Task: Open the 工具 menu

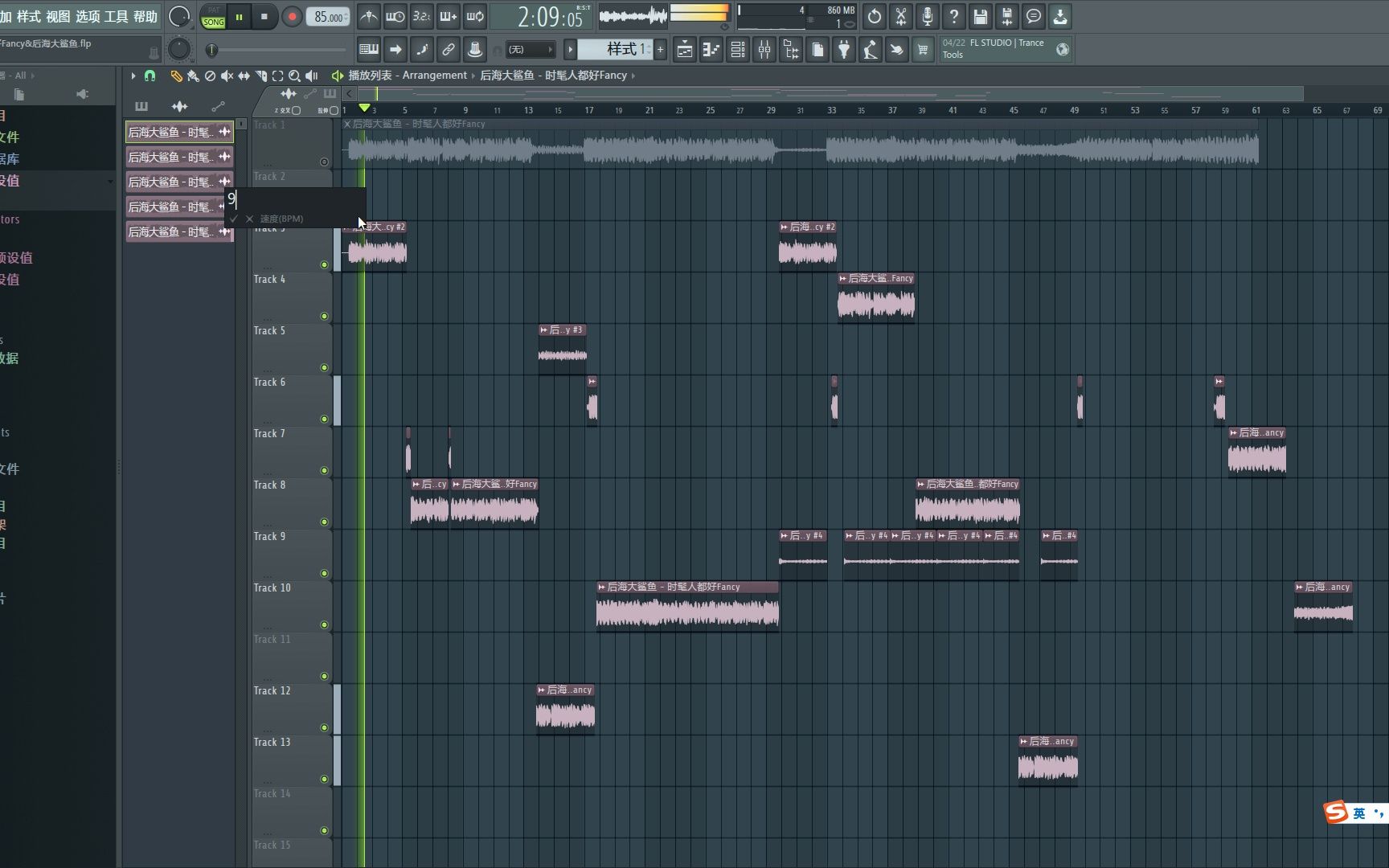Action: point(117,17)
